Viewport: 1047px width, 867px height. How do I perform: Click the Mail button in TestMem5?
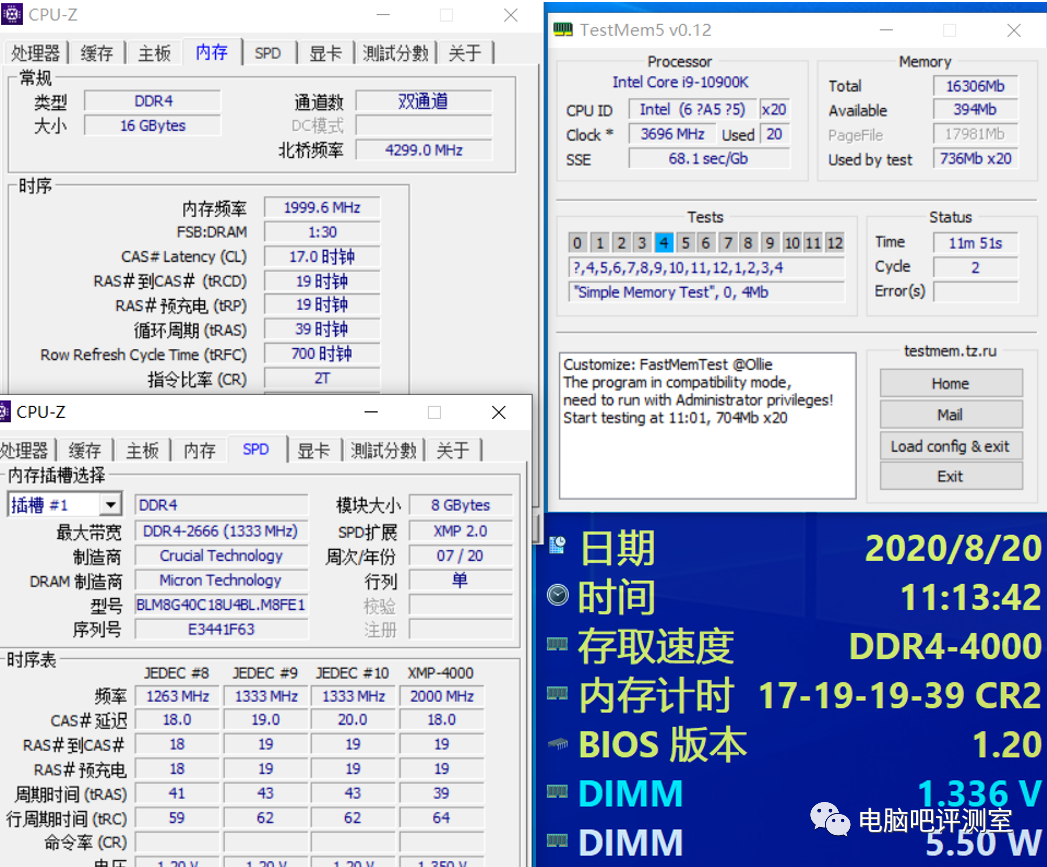(951, 415)
